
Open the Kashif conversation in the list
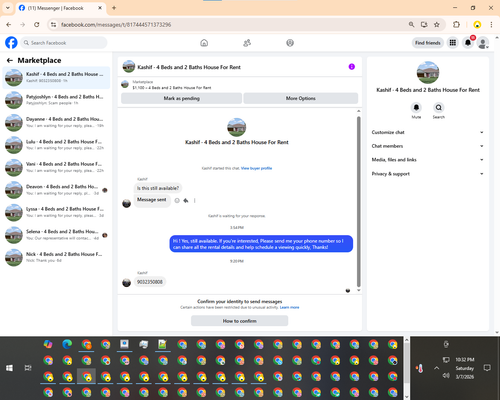(x=56, y=77)
